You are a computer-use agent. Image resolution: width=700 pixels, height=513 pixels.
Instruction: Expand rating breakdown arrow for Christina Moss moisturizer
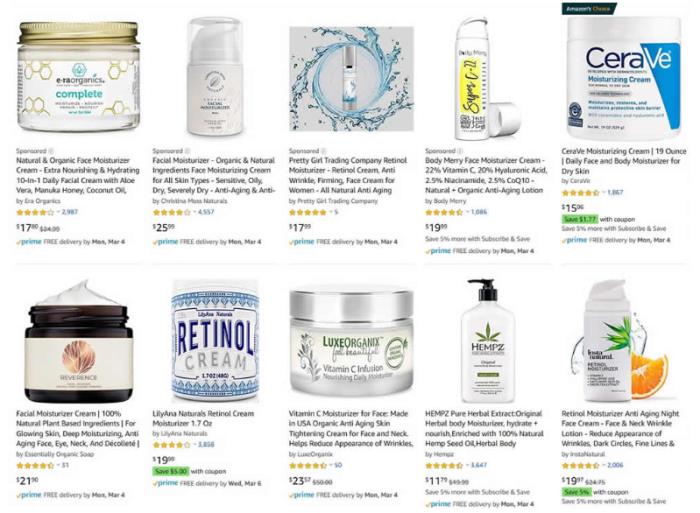tap(195, 212)
